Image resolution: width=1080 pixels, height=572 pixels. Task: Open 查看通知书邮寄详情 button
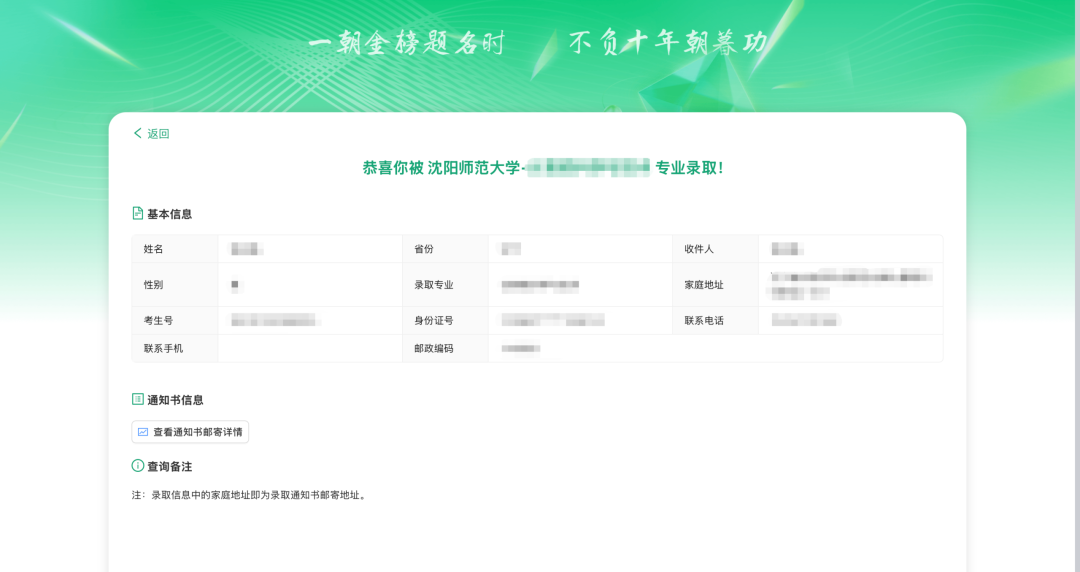click(190, 432)
